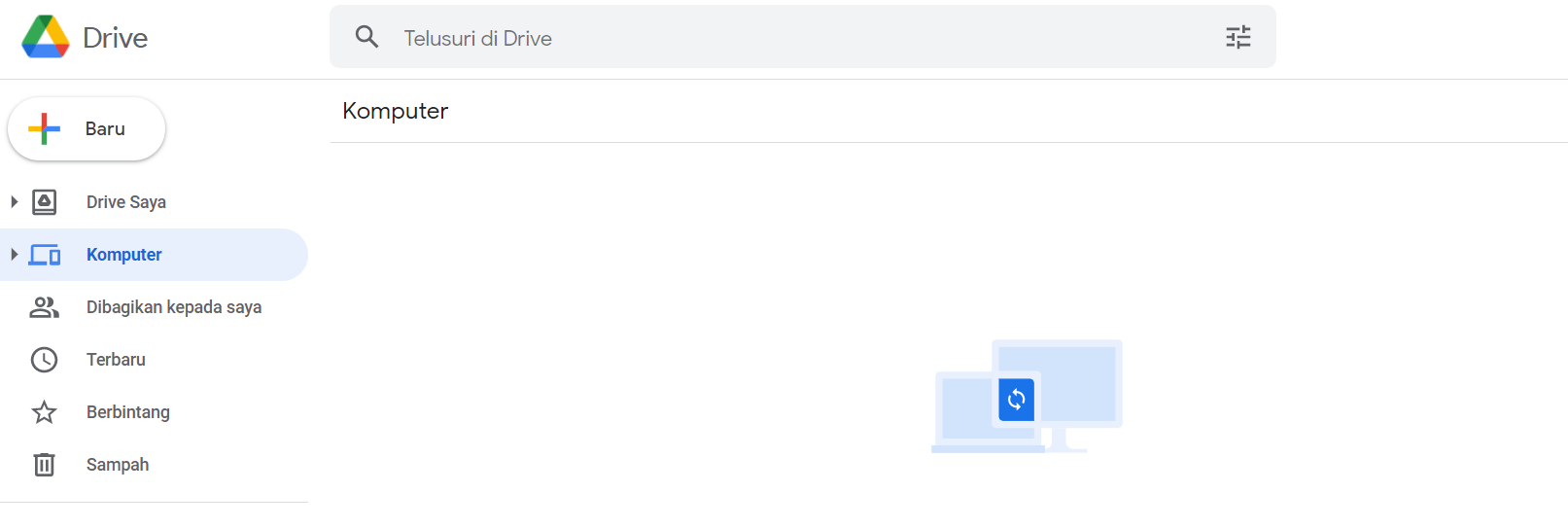Screen dimensions: 1568x528
Task: Click the Berbintang star icon
Action: click(x=44, y=412)
